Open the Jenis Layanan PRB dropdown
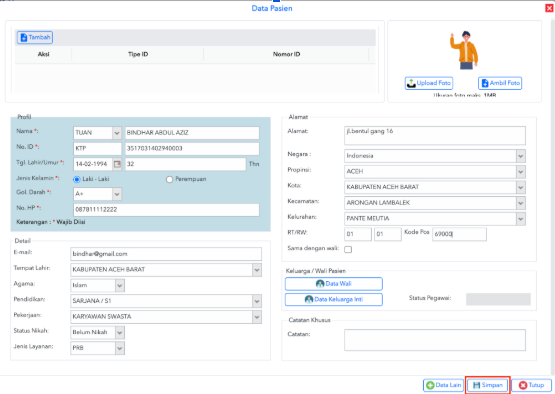The height and width of the screenshot is (394, 555). click(120, 348)
